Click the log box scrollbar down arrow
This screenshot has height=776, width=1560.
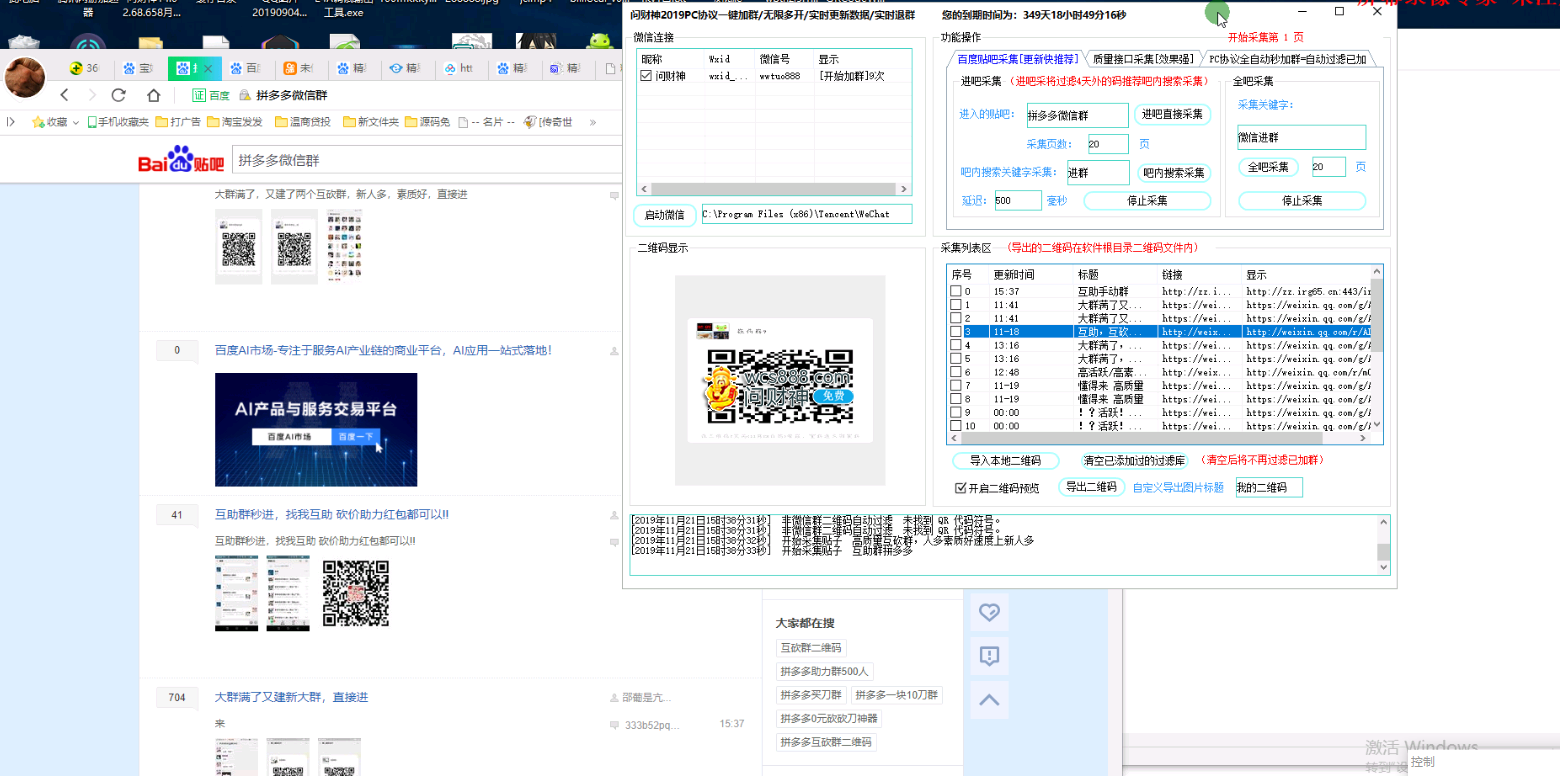(x=1383, y=568)
